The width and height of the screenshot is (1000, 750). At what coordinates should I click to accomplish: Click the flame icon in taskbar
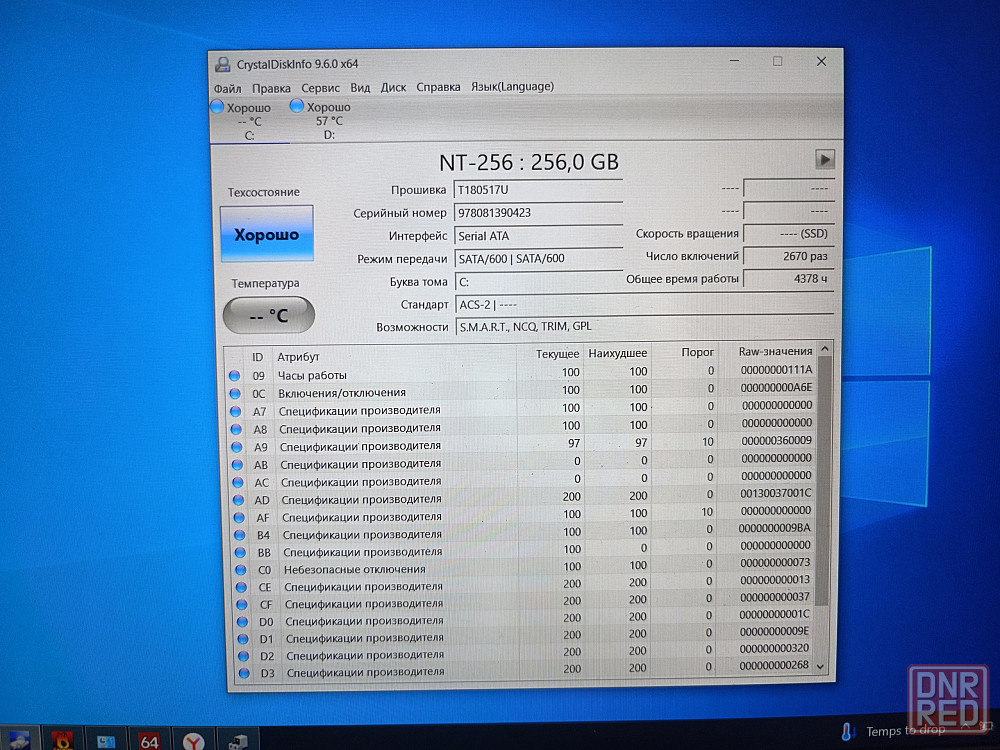coord(62,740)
